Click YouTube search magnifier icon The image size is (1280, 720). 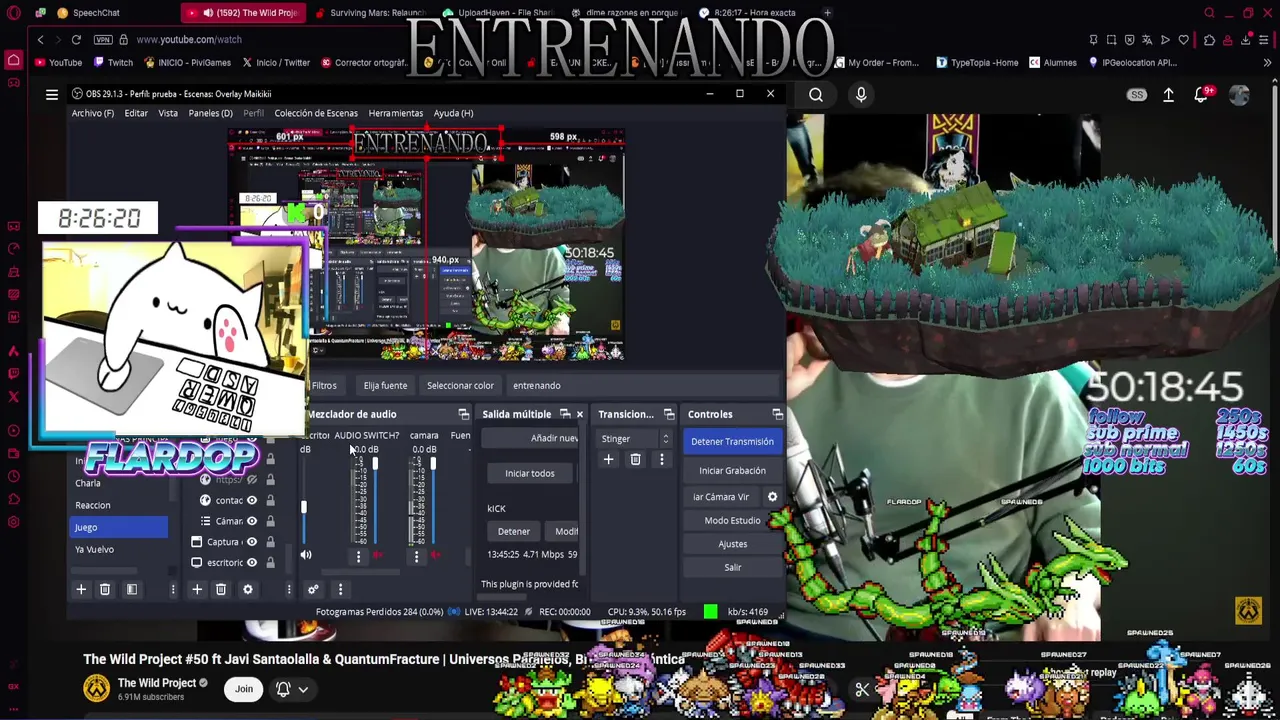click(x=816, y=95)
